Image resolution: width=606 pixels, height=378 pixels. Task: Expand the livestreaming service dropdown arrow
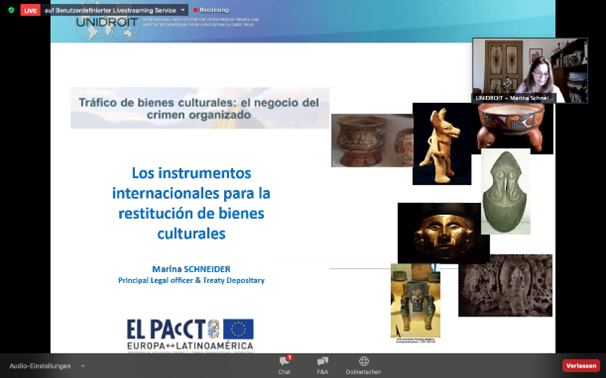click(x=183, y=10)
